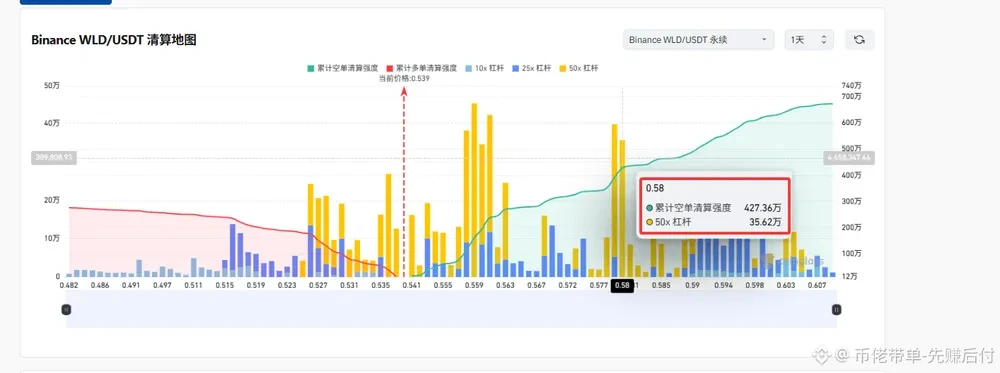Screen dimensions: 1000x373
Task: Toggle 累计多单清算强度 legend series
Action: (421, 68)
